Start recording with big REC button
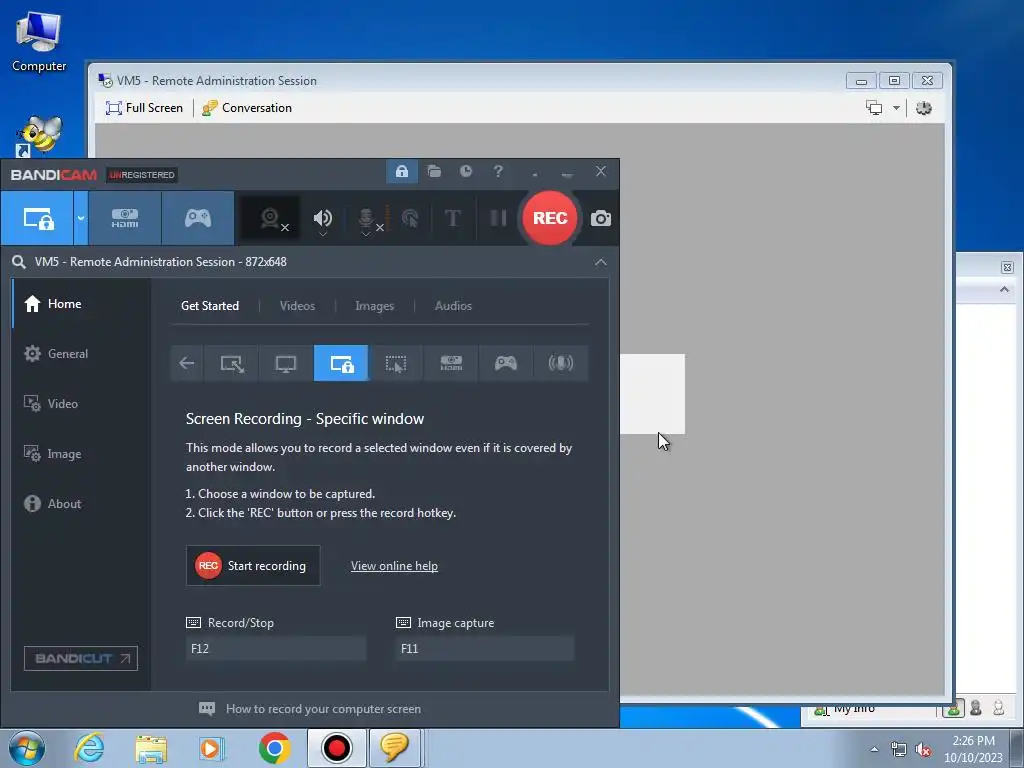 (550, 218)
